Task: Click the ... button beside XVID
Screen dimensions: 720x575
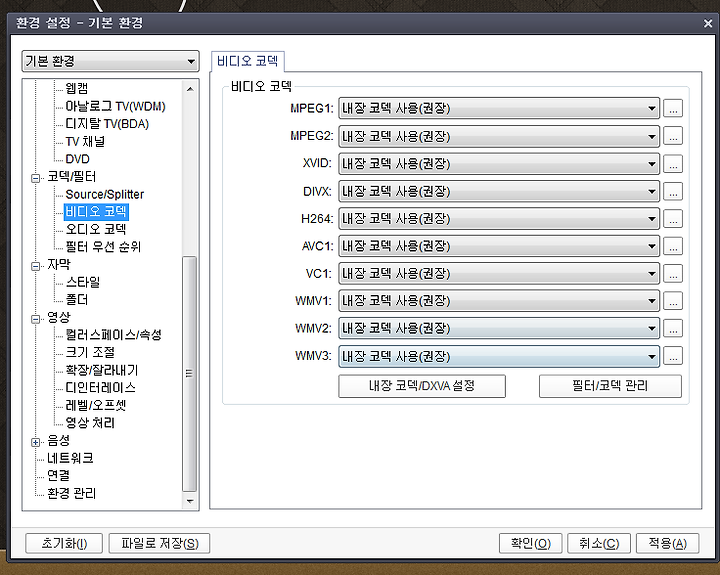Action: 673,163
